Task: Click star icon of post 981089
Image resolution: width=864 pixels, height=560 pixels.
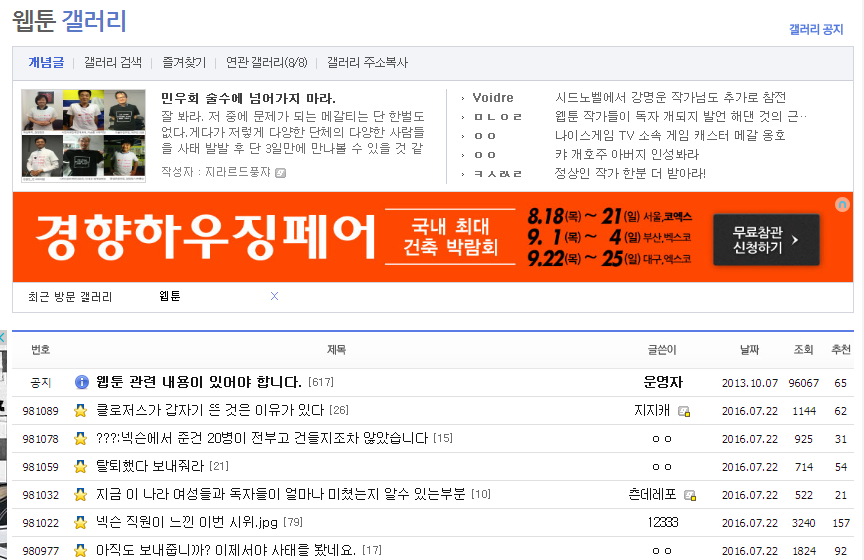Action: 80,410
